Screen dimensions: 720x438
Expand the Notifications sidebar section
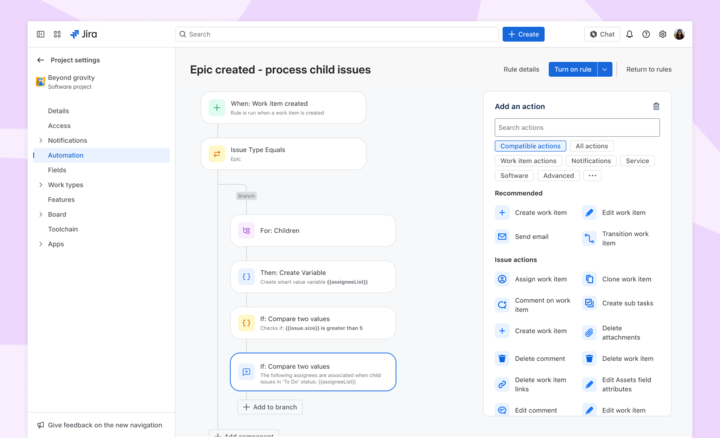pos(41,140)
